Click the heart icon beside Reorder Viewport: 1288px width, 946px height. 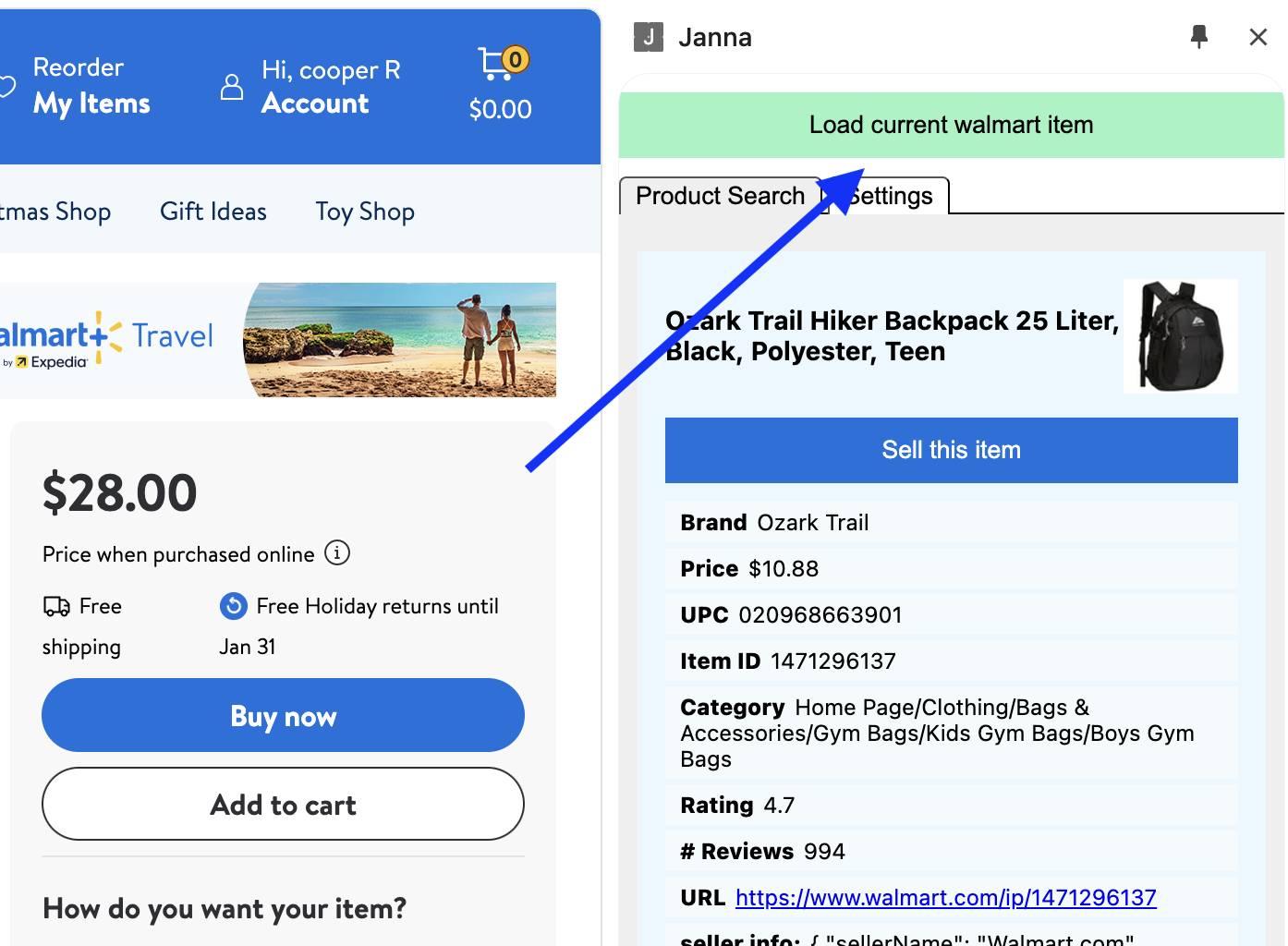(x=6, y=87)
